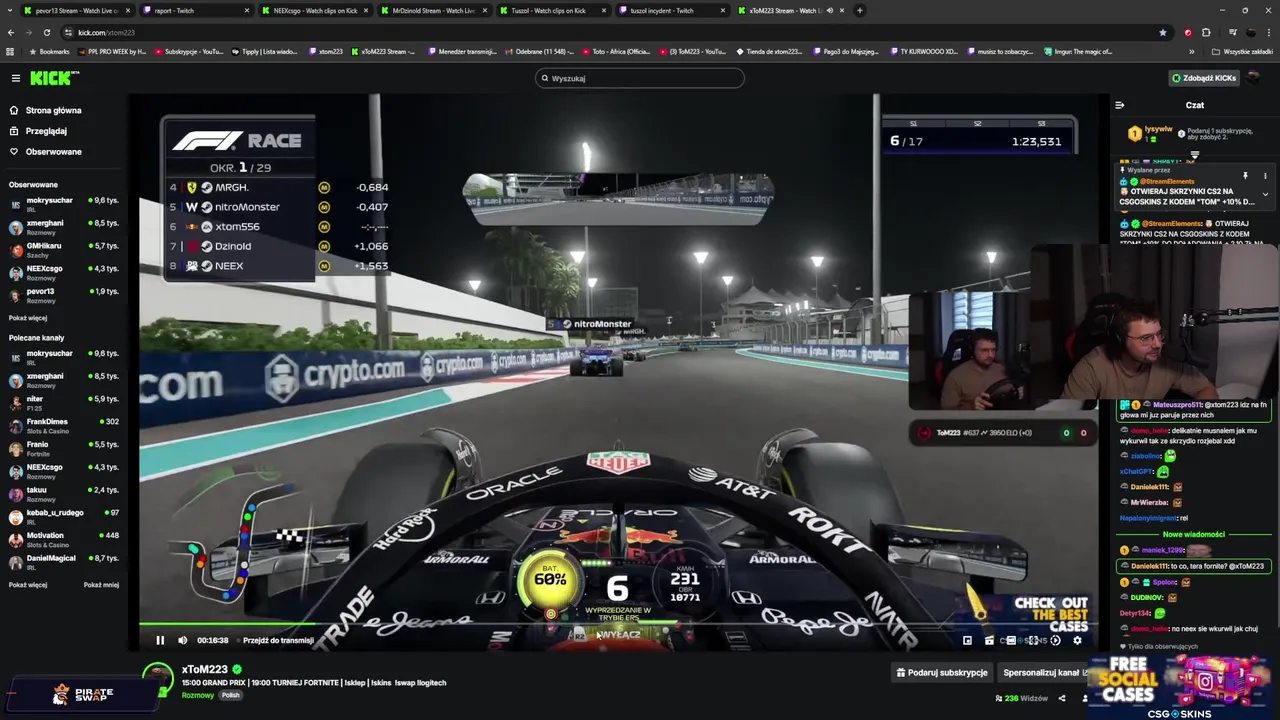Screen dimensions: 1280x720
Task: Click Free Social Cases CSGOSkins ad
Action: click(1182, 688)
